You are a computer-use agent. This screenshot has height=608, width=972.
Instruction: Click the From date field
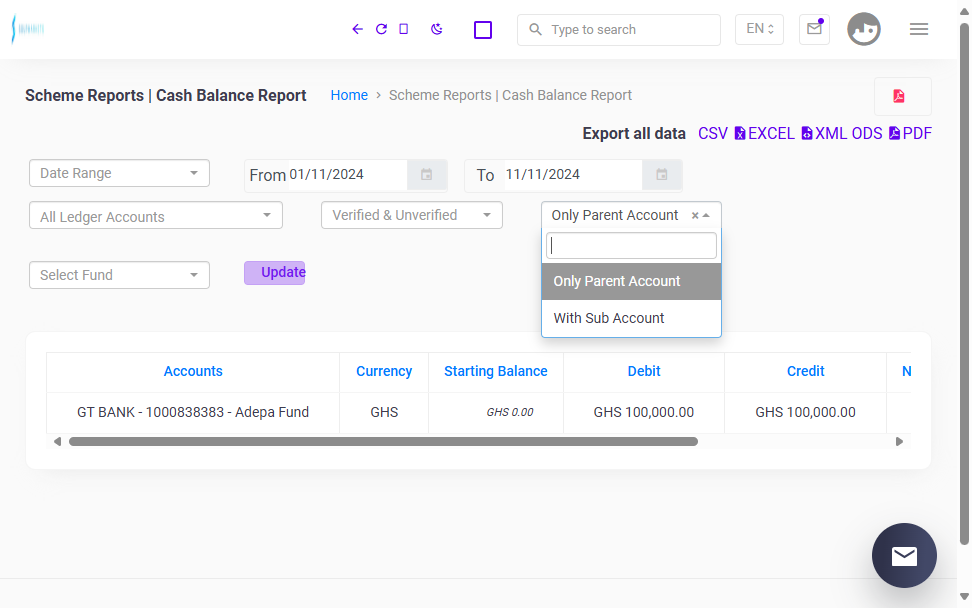tap(346, 175)
